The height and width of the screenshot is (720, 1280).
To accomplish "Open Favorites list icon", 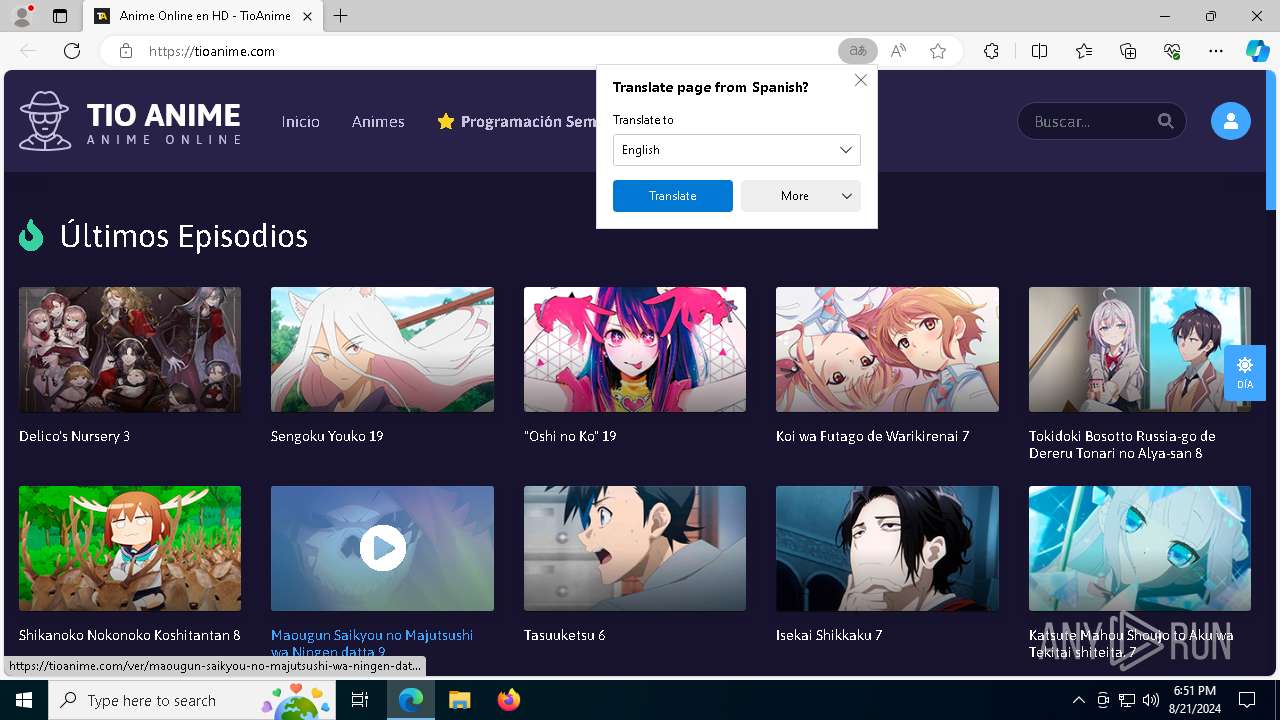I will [x=1084, y=51].
